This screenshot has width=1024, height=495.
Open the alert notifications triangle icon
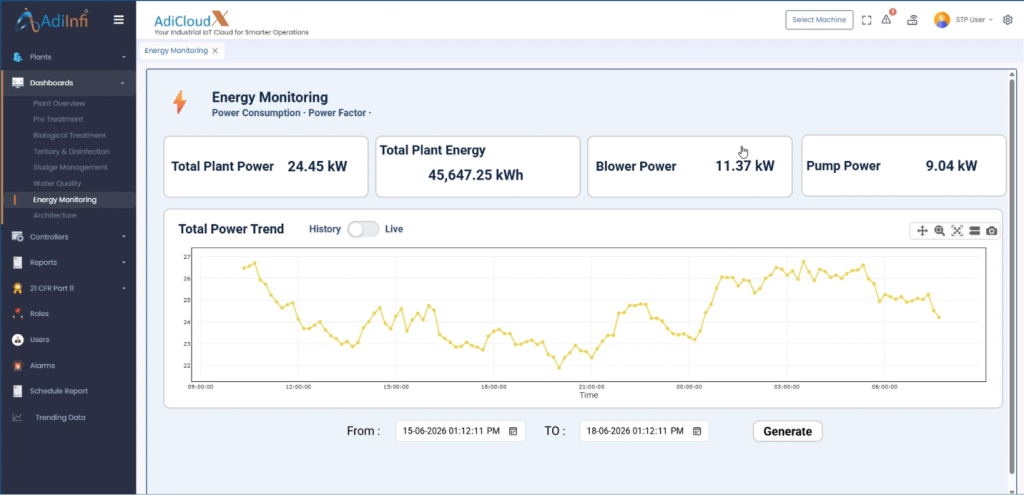(x=886, y=20)
